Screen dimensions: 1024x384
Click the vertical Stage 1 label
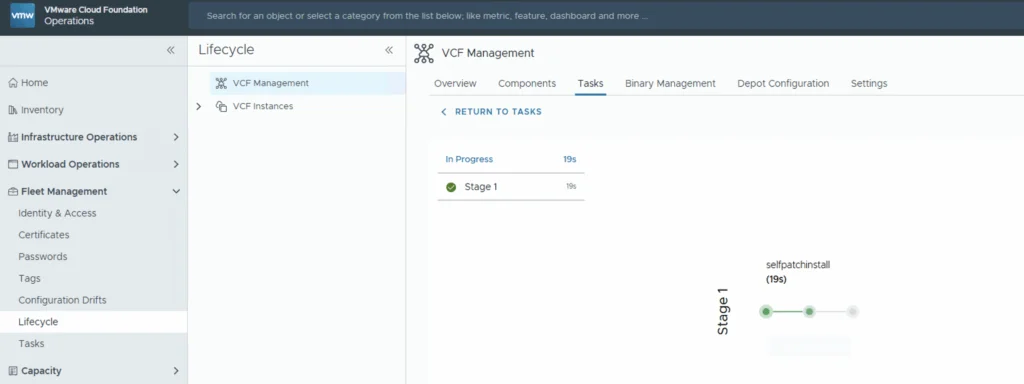point(723,312)
